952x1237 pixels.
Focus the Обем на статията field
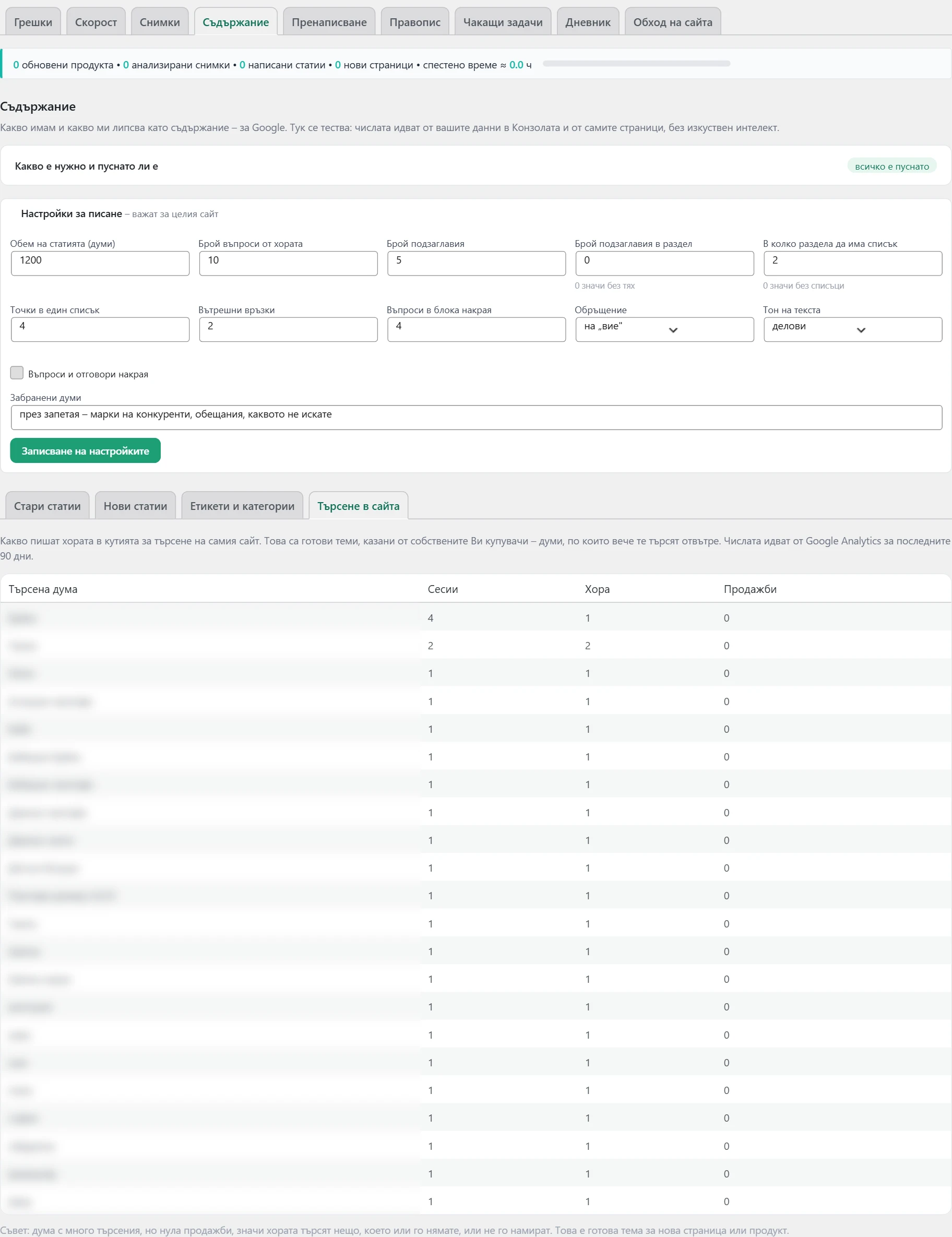pos(100,264)
